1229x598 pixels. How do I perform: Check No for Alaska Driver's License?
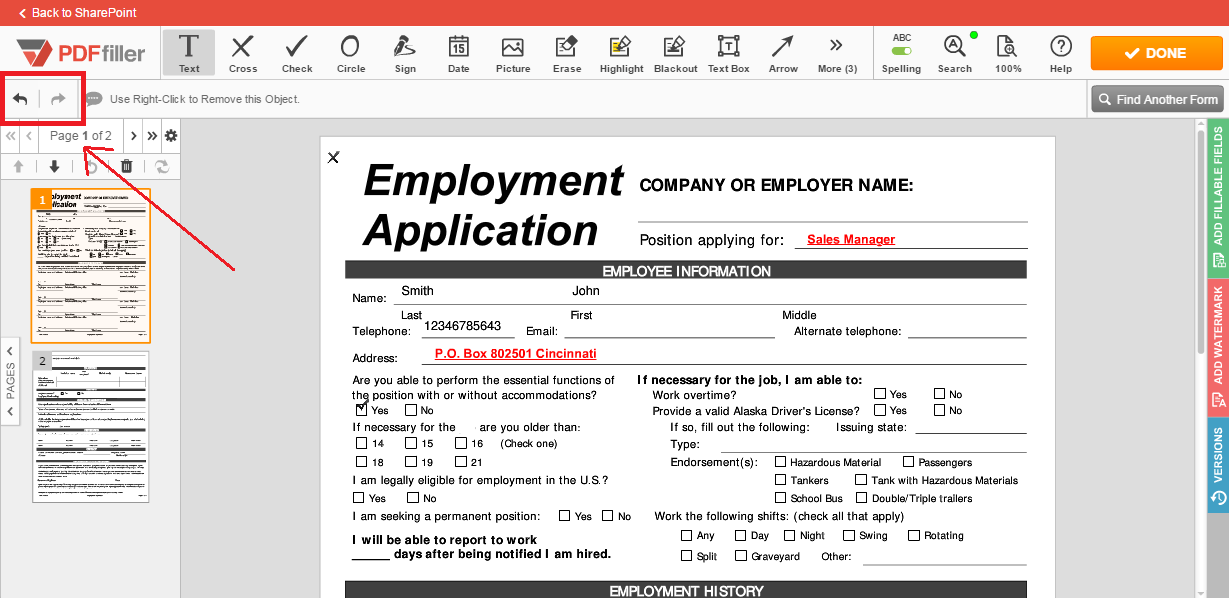point(940,410)
